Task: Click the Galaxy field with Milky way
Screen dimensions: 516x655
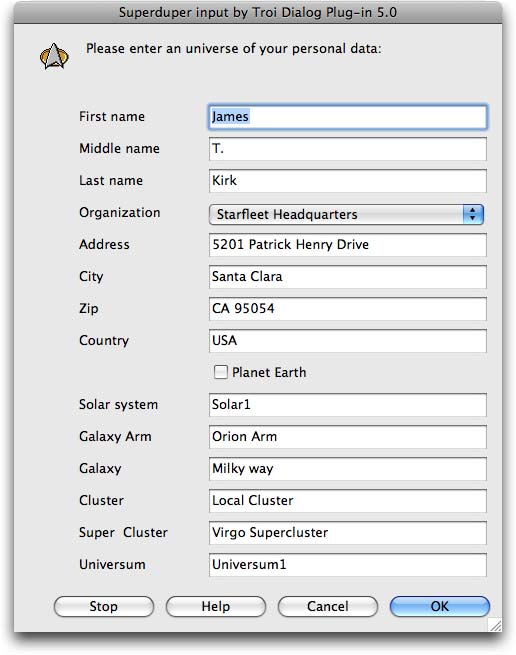Action: pos(348,469)
